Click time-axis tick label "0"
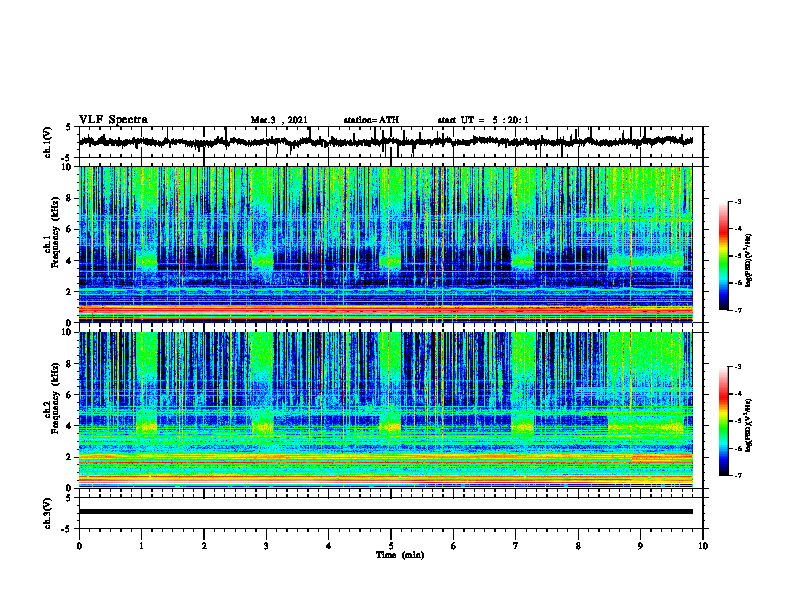This screenshot has height=612, width=792. (x=79, y=546)
